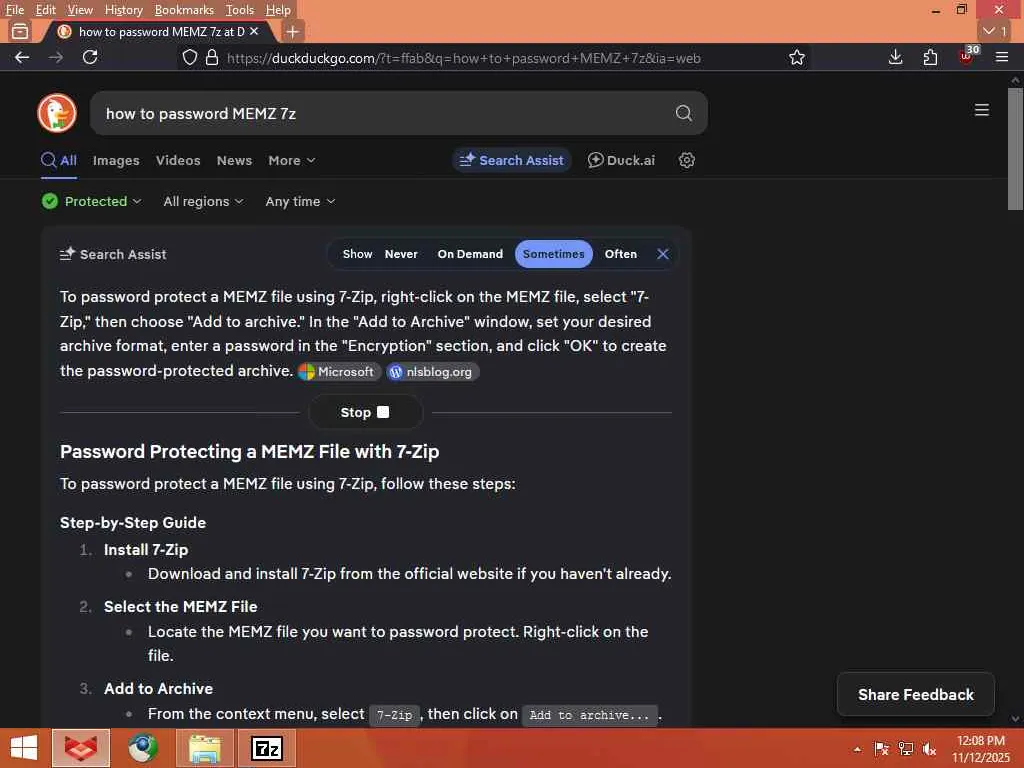Viewport: 1024px width, 768px height.
Task: Click the network tray icon
Action: coord(906,749)
